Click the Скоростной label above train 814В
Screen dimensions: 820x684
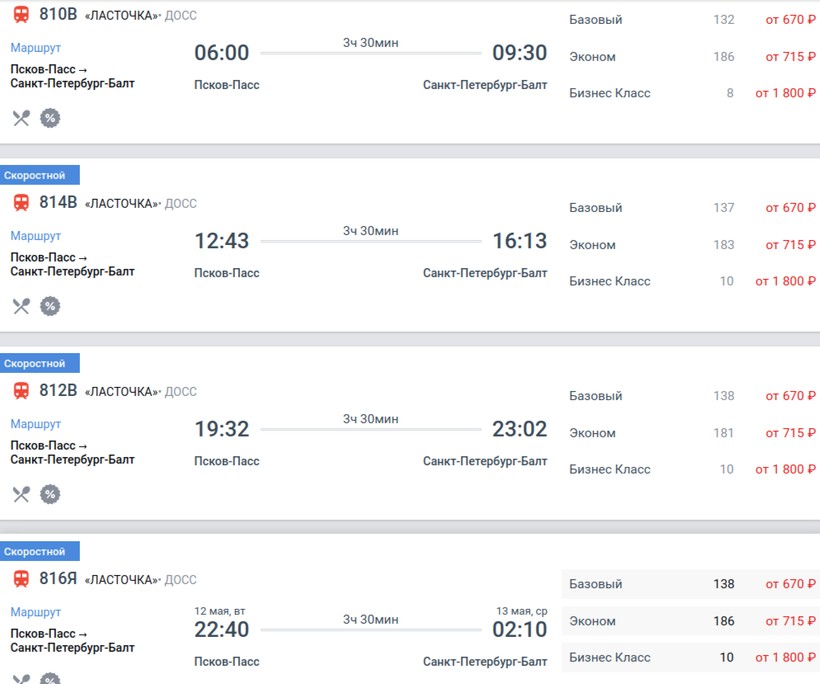point(35,176)
